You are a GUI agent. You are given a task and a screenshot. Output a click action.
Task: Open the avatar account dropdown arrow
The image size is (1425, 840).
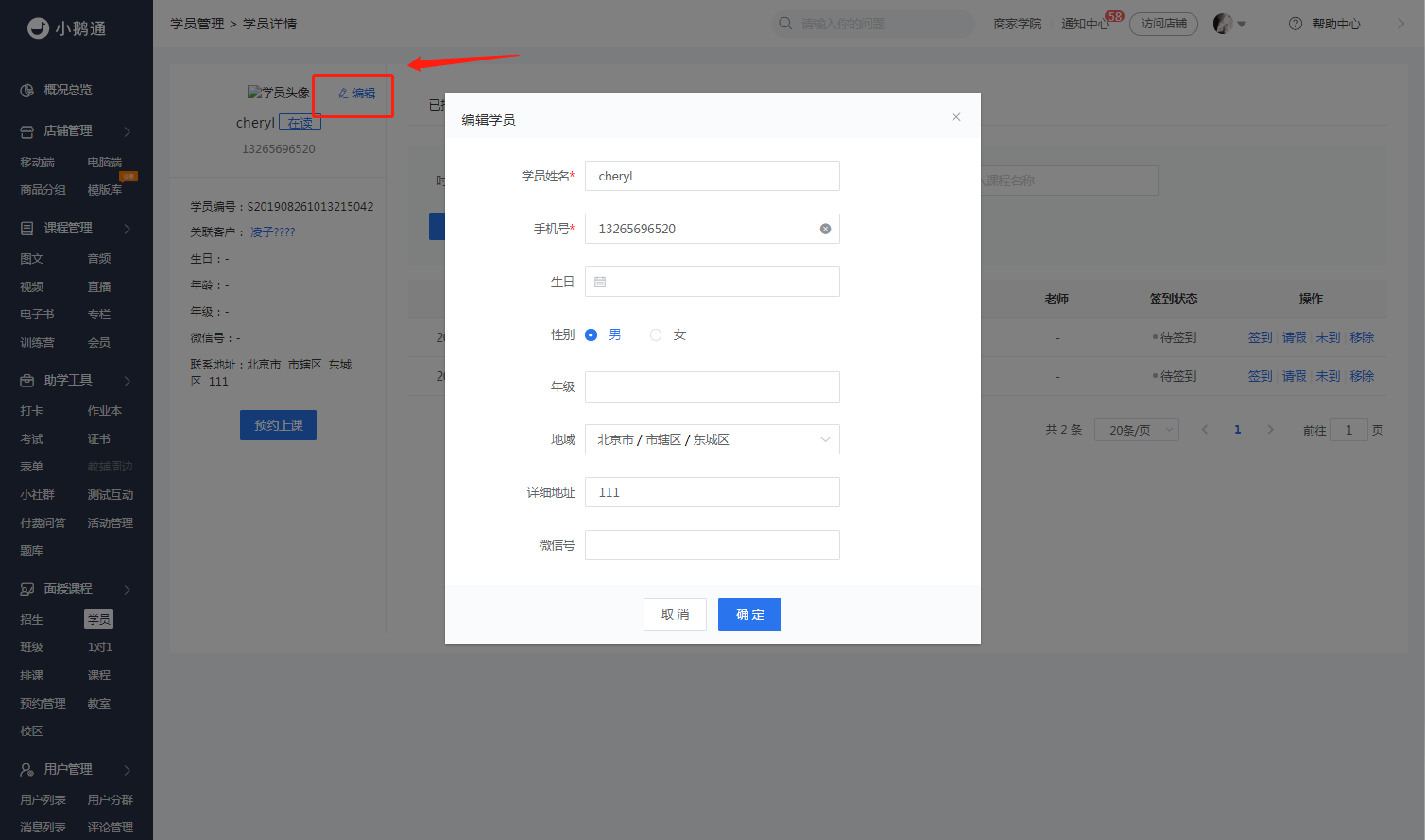[x=1242, y=25]
